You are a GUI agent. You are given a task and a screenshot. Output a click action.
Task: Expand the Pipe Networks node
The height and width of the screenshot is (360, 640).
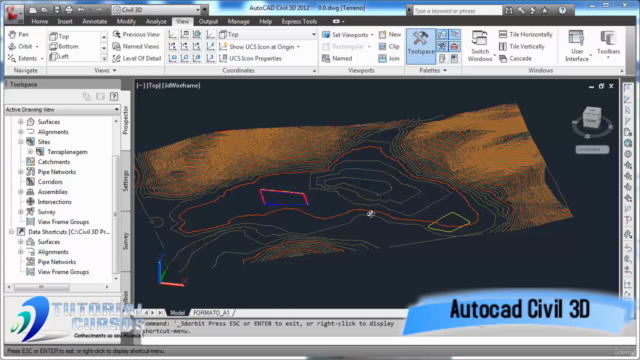(20, 172)
